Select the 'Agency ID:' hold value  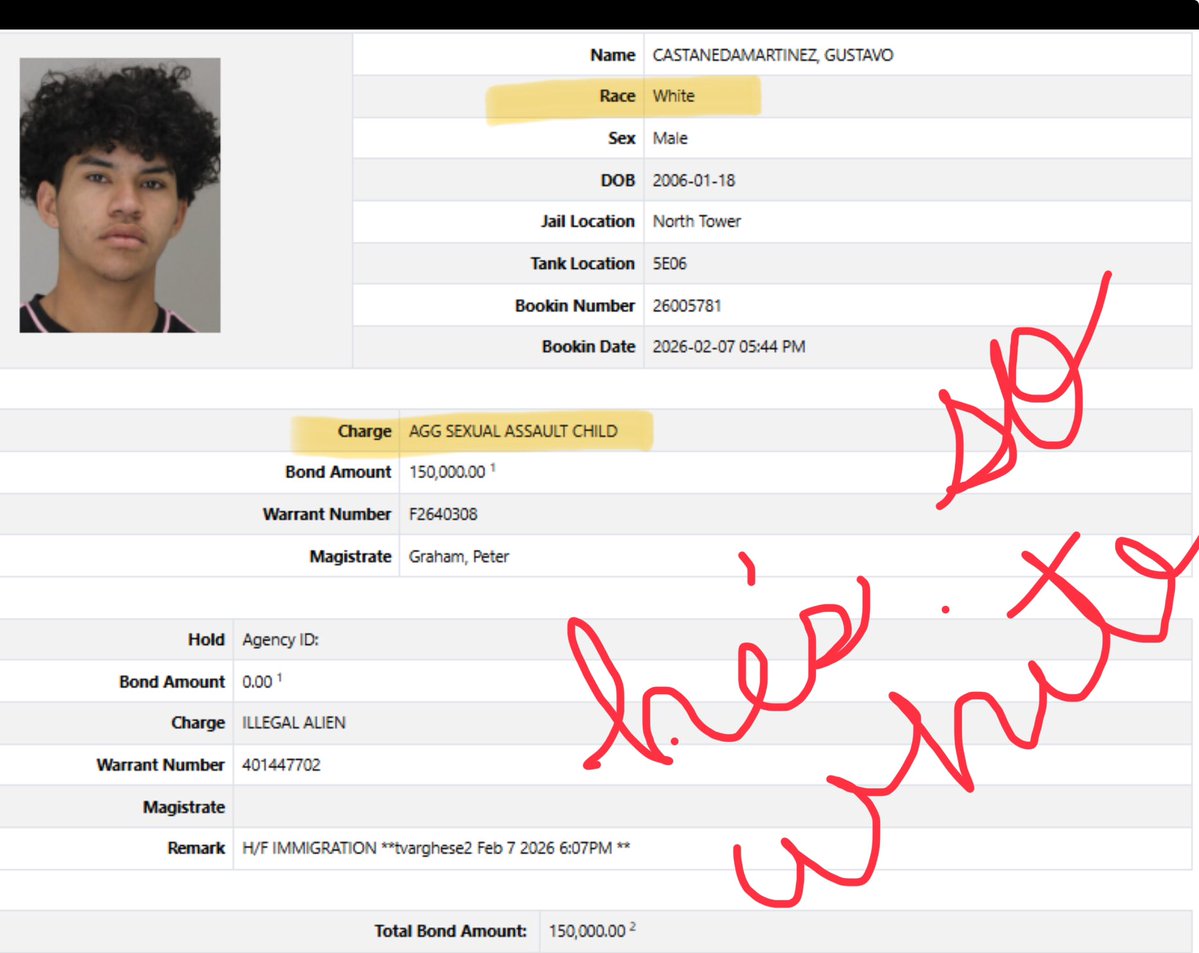281,640
